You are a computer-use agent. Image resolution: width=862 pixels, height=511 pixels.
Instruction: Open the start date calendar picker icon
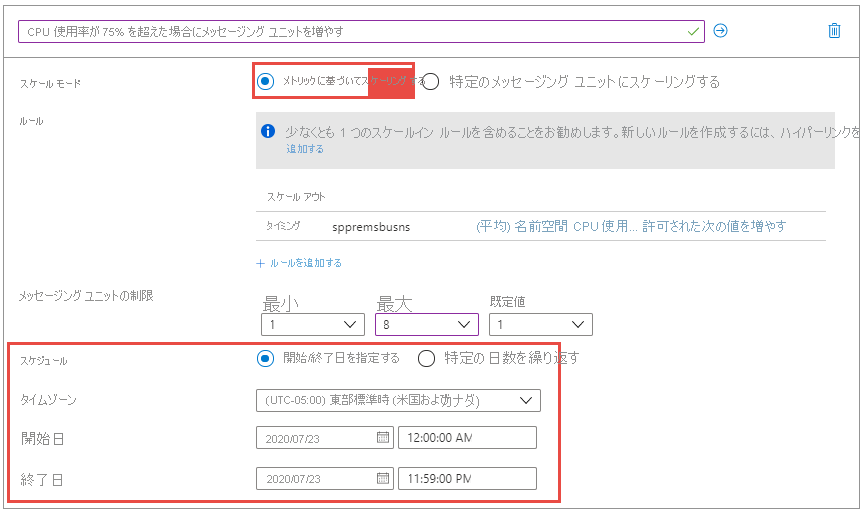(383, 437)
